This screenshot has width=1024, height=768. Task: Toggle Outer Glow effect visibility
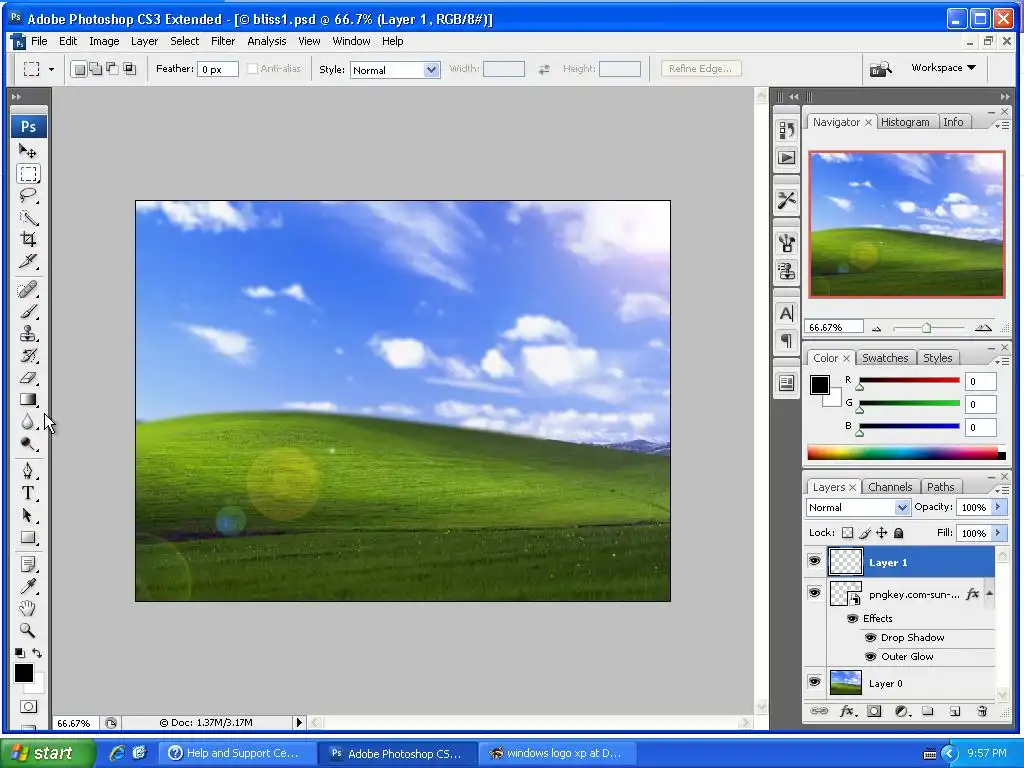pyautogui.click(x=870, y=656)
